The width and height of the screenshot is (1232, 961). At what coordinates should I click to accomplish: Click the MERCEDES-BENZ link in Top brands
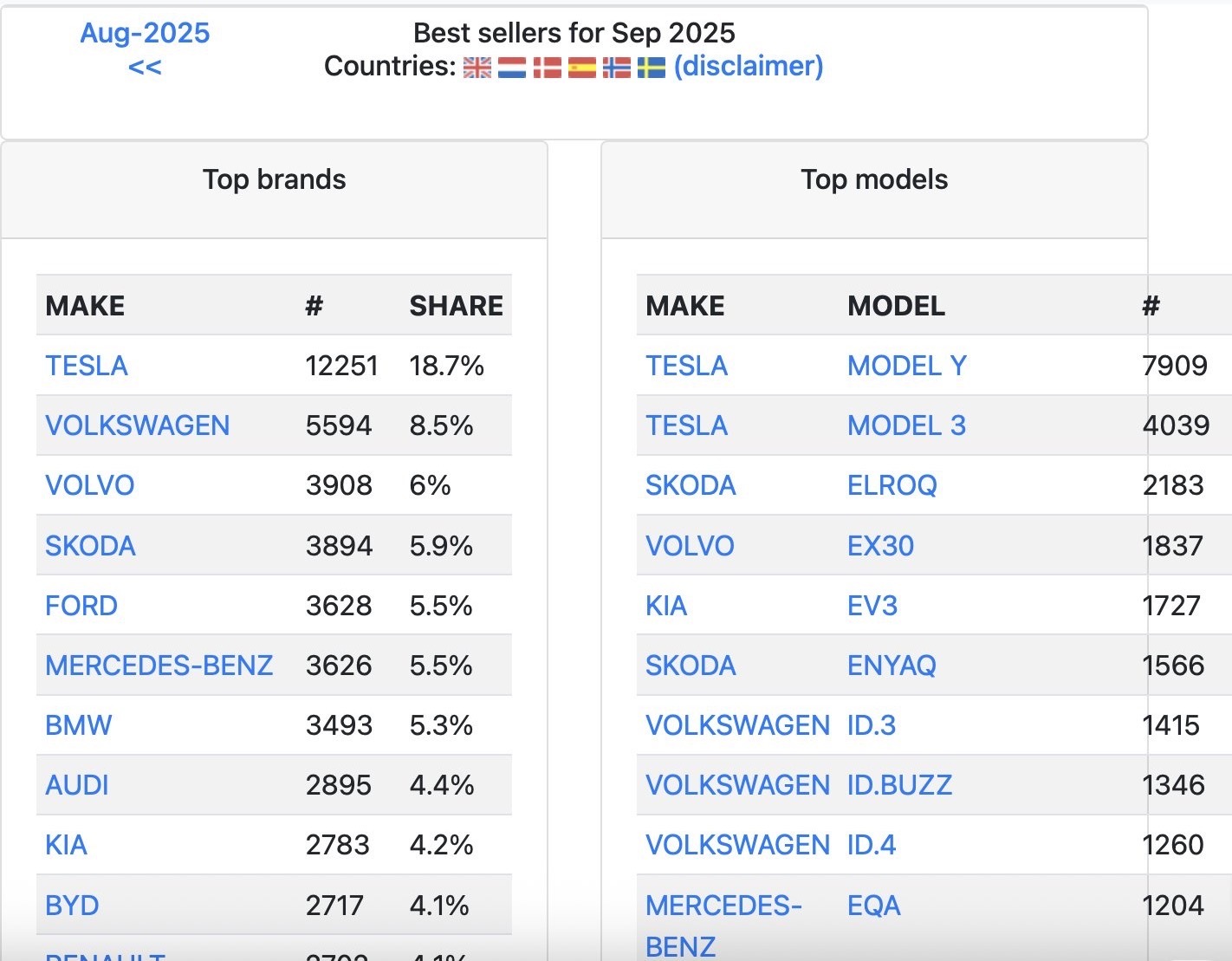click(159, 666)
